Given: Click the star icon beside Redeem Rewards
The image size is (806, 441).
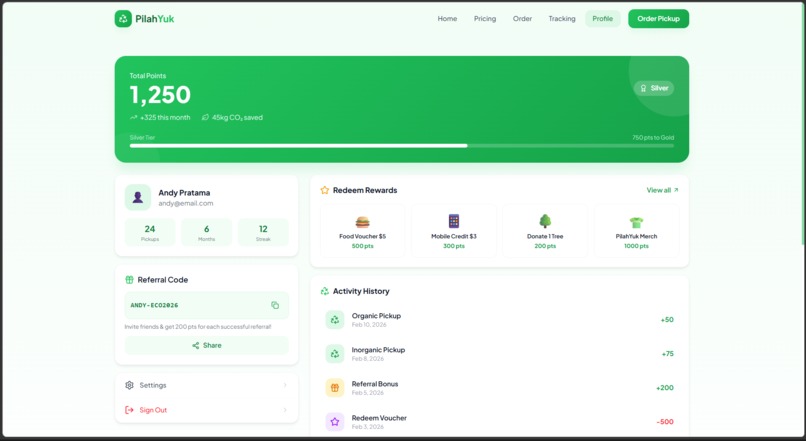Looking at the screenshot, I should pos(325,190).
